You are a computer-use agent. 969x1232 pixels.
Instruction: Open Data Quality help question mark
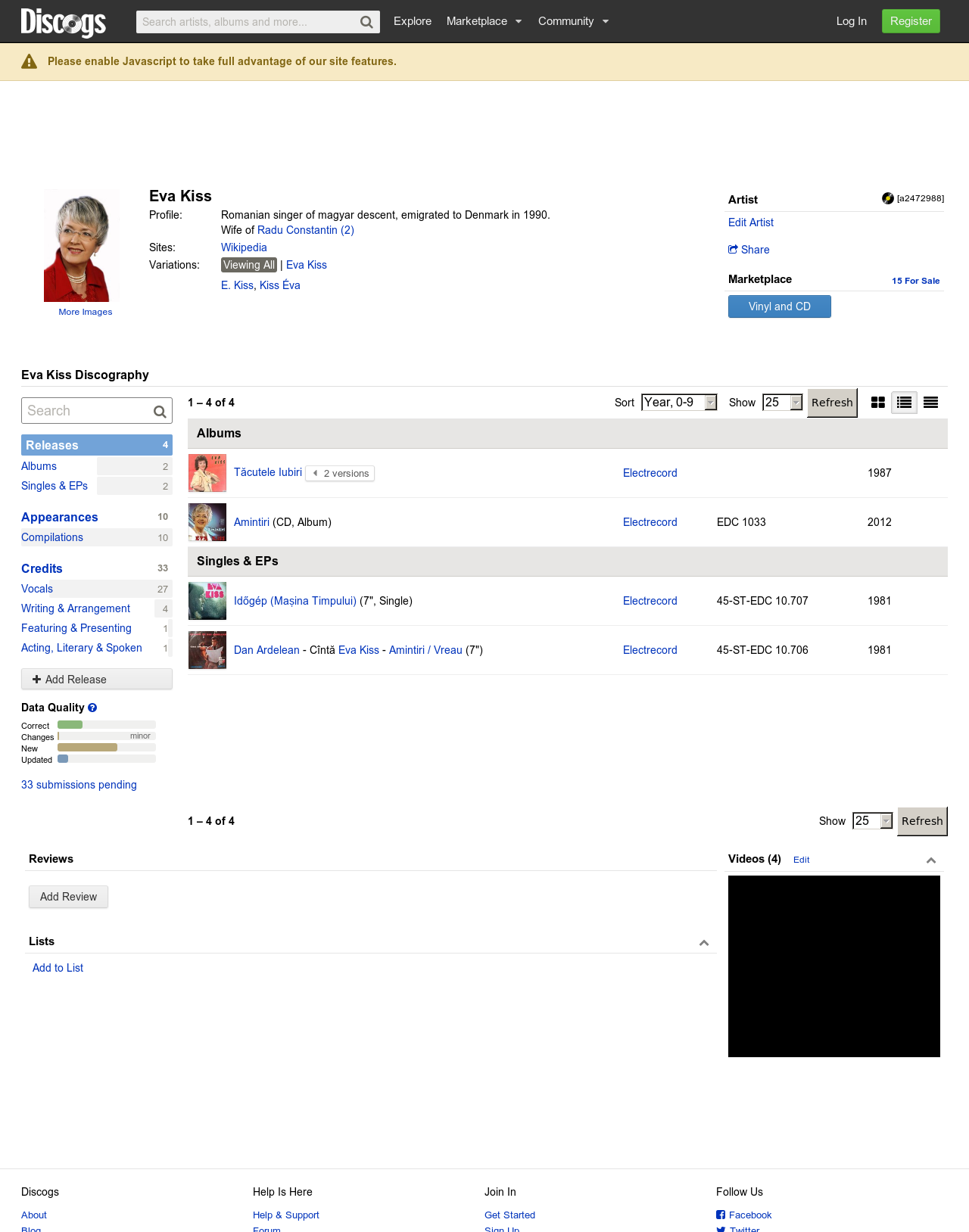(x=92, y=708)
